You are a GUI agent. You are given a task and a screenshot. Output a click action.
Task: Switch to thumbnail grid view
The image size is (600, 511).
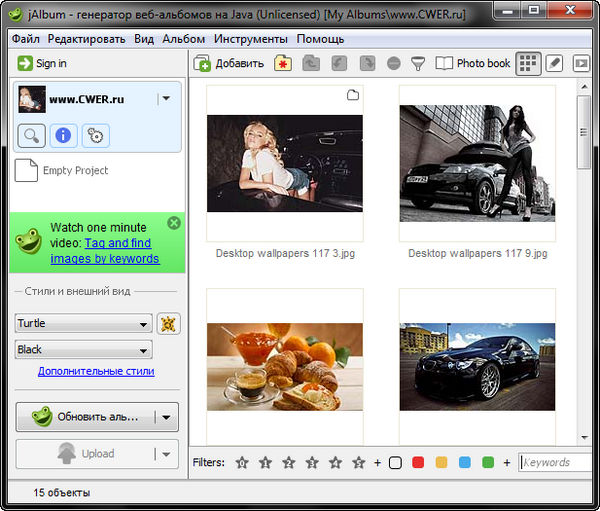[527, 63]
